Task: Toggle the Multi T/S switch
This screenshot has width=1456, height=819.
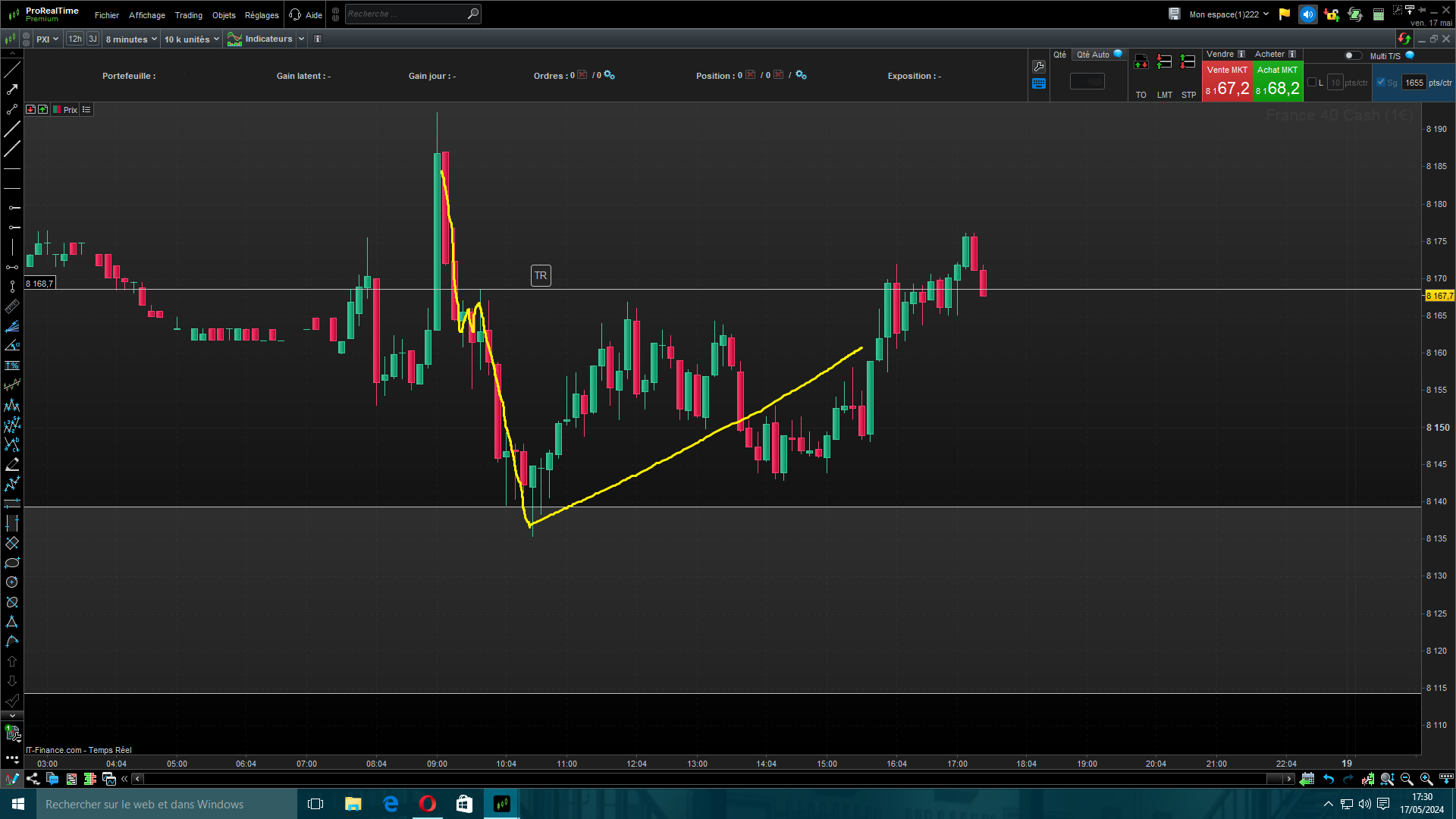Action: (1352, 55)
